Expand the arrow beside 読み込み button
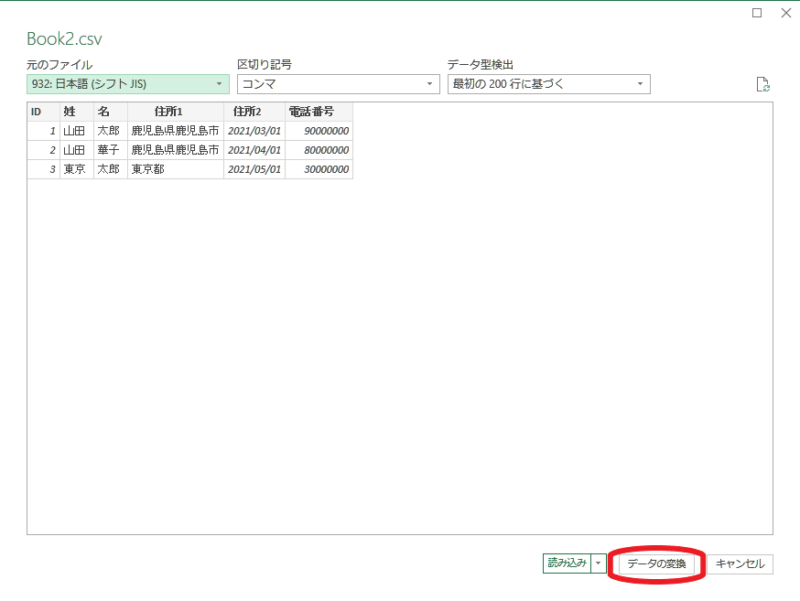The image size is (800, 601). [599, 564]
